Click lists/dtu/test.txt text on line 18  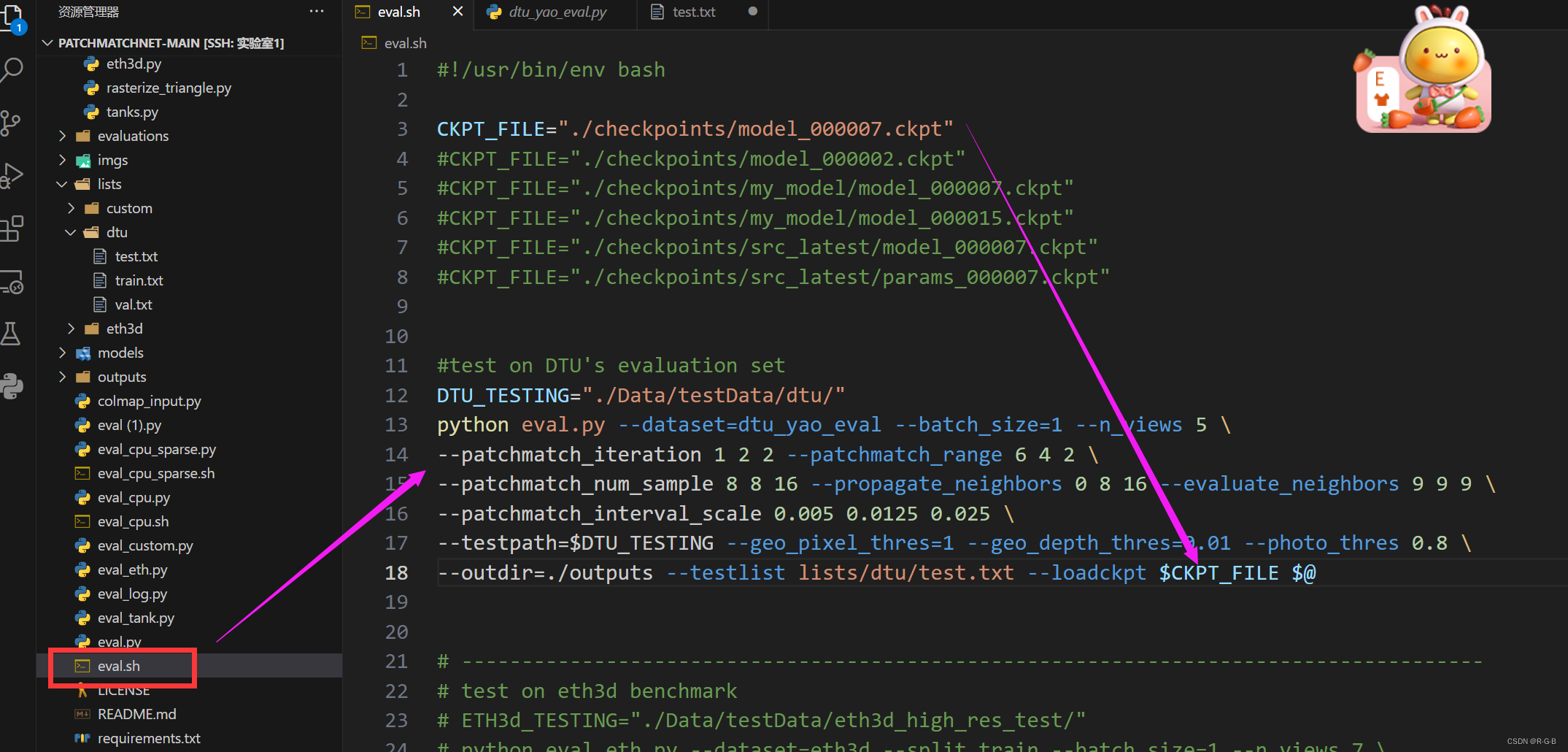pyautogui.click(x=905, y=573)
